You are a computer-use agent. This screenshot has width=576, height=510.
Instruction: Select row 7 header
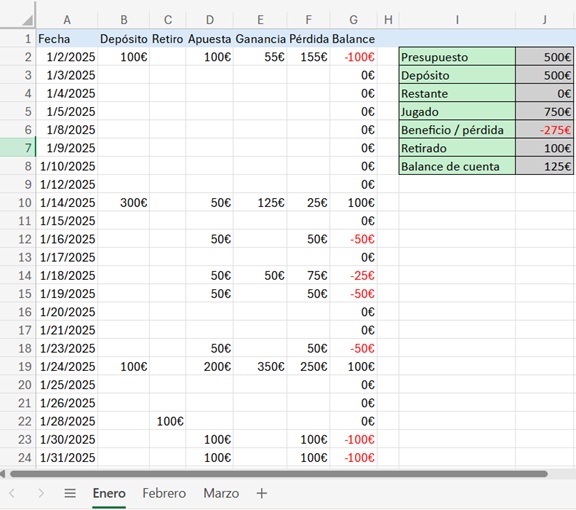pyautogui.click(x=18, y=148)
